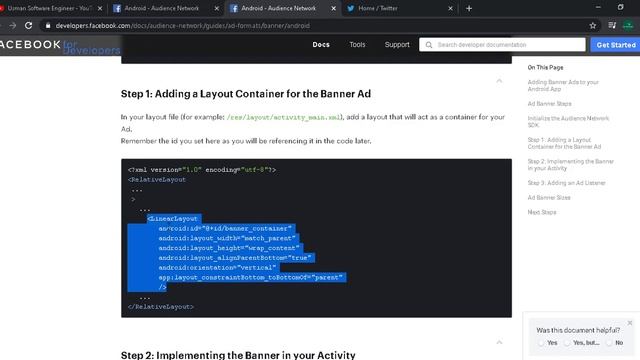Open the Support menu
Screen dimensions: 640x360
(397, 44)
